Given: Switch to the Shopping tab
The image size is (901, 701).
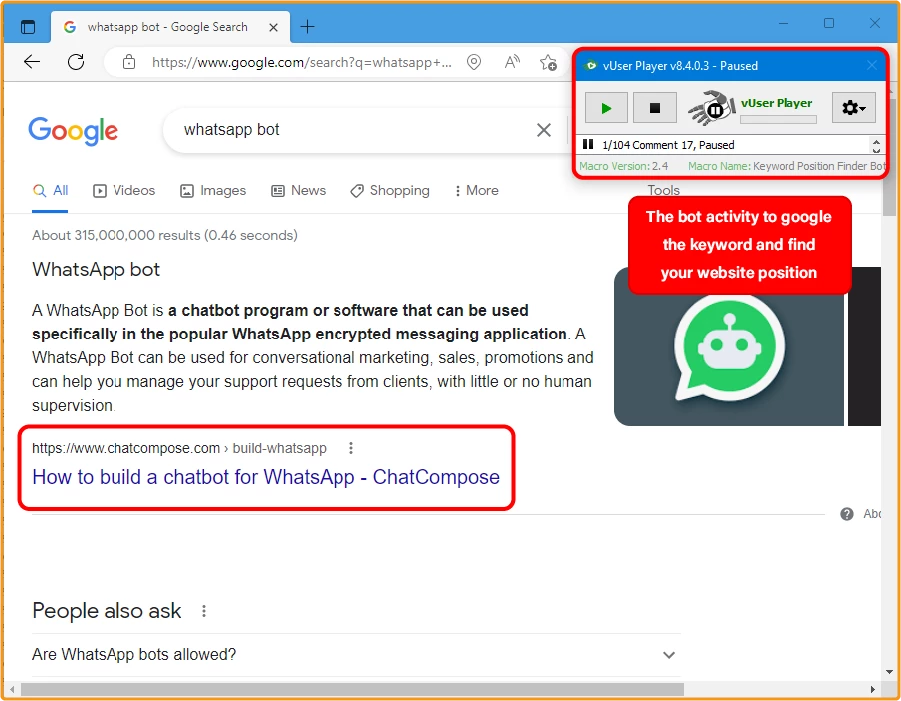Looking at the screenshot, I should 390,191.
